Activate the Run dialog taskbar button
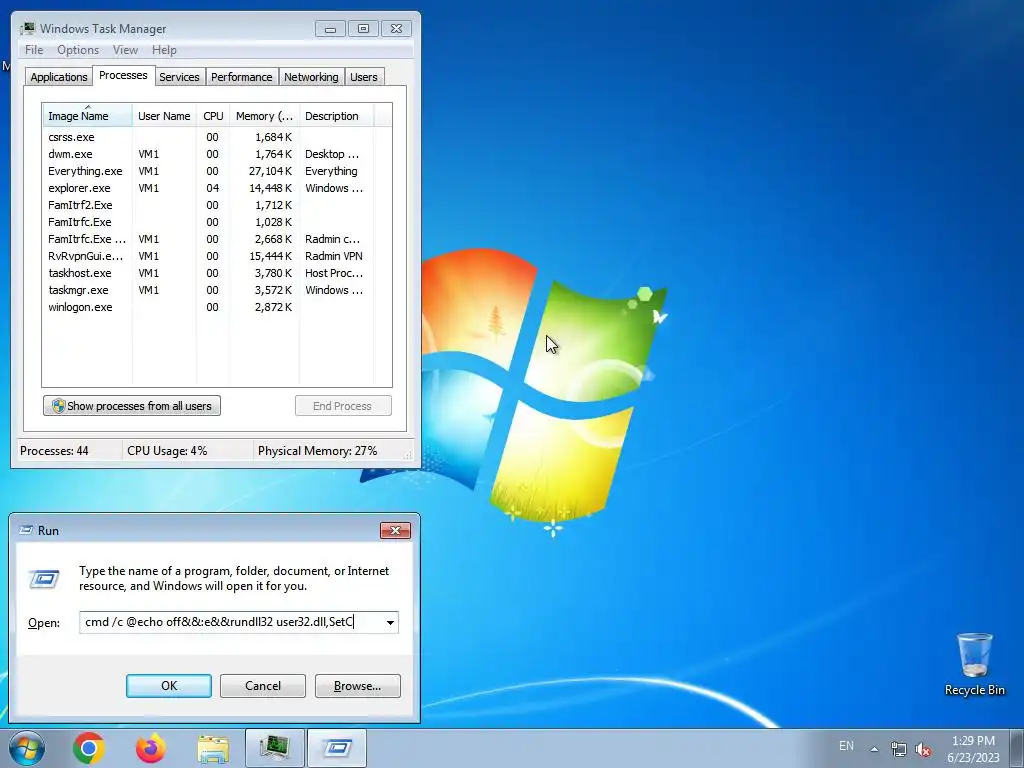 coord(337,748)
